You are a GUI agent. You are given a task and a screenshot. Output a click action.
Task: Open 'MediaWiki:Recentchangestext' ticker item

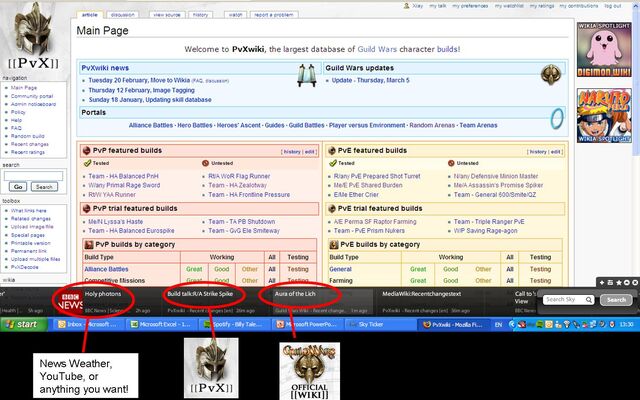point(422,294)
